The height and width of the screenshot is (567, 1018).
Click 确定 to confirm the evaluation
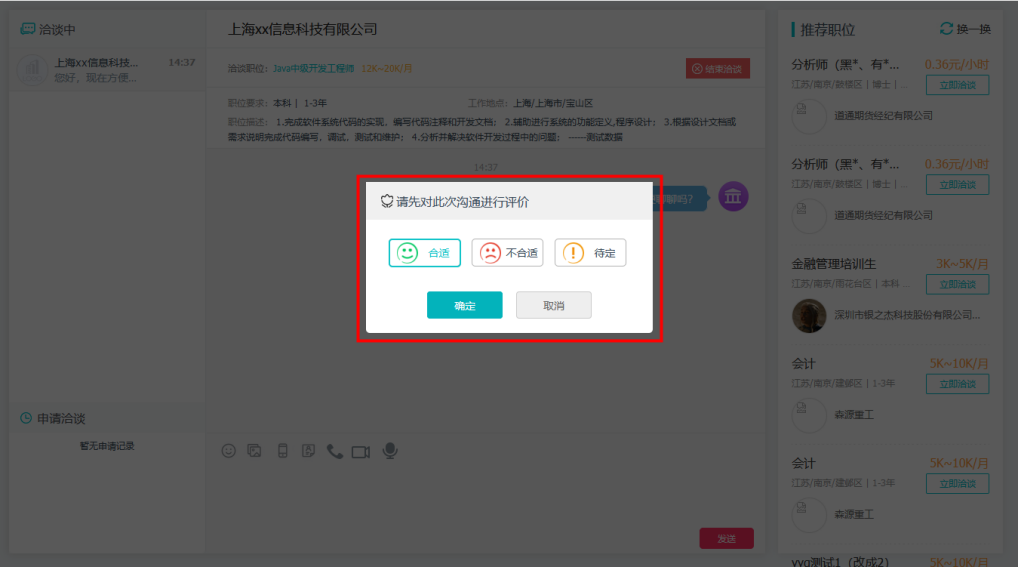(464, 305)
